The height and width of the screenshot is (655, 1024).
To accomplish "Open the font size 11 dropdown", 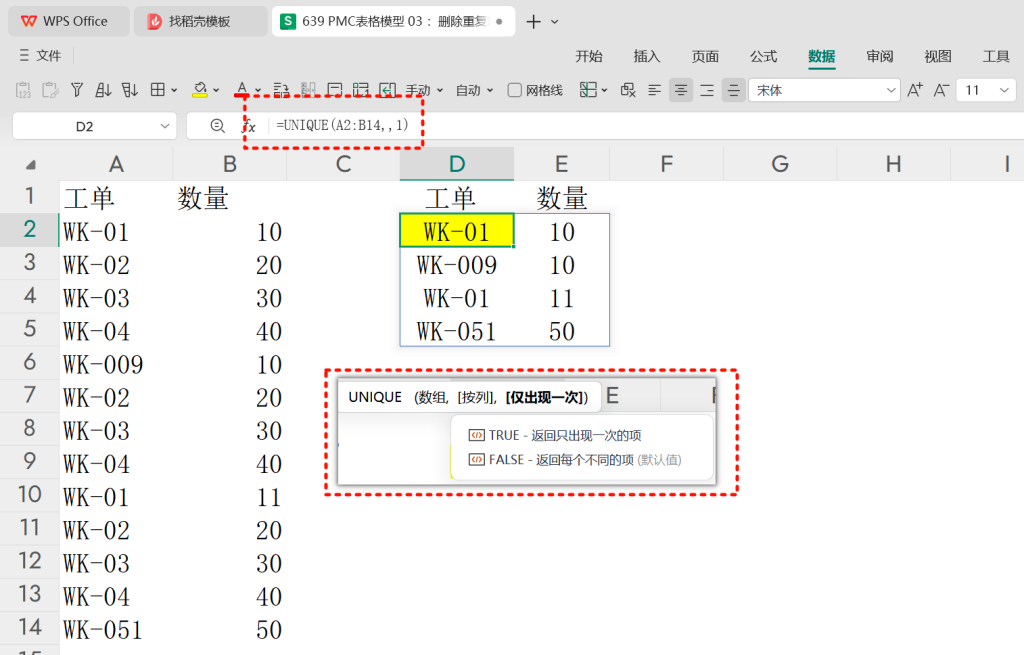I will pos(1004,90).
